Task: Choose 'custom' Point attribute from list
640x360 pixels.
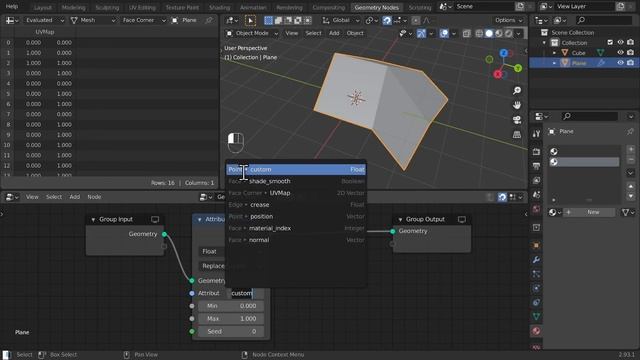Action: pyautogui.click(x=296, y=169)
